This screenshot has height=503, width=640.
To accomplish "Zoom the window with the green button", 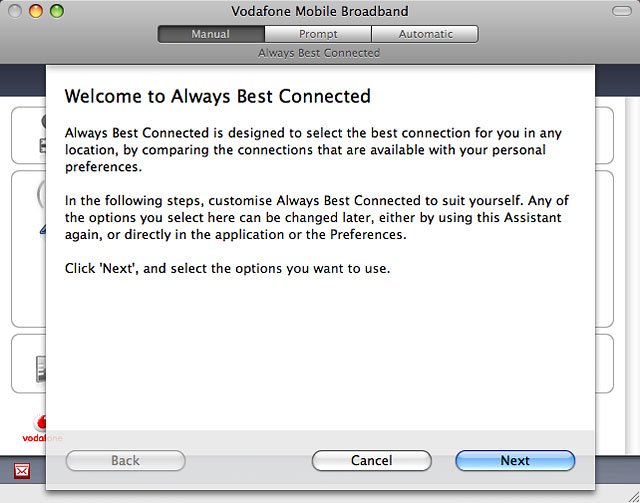I will pyautogui.click(x=56, y=12).
